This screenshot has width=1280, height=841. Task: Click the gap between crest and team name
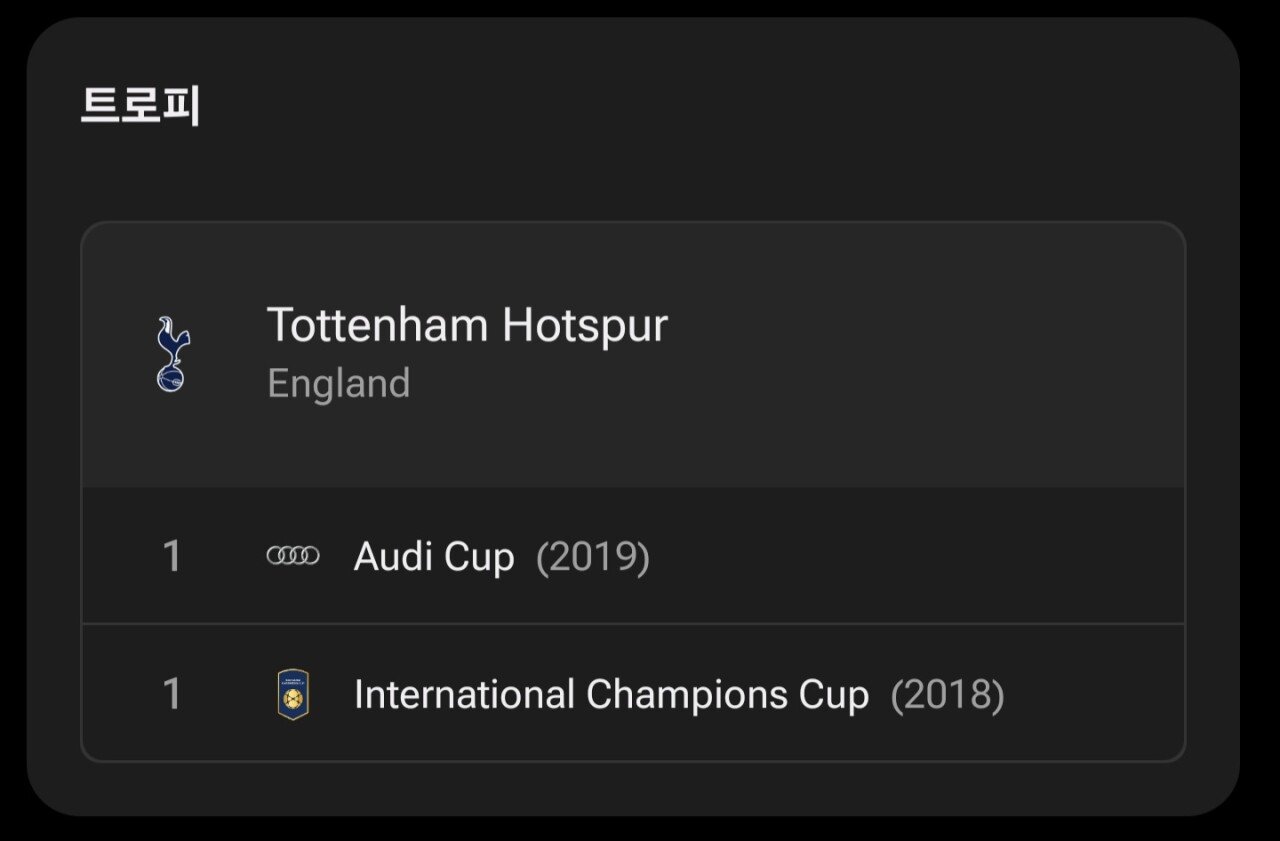tap(228, 354)
